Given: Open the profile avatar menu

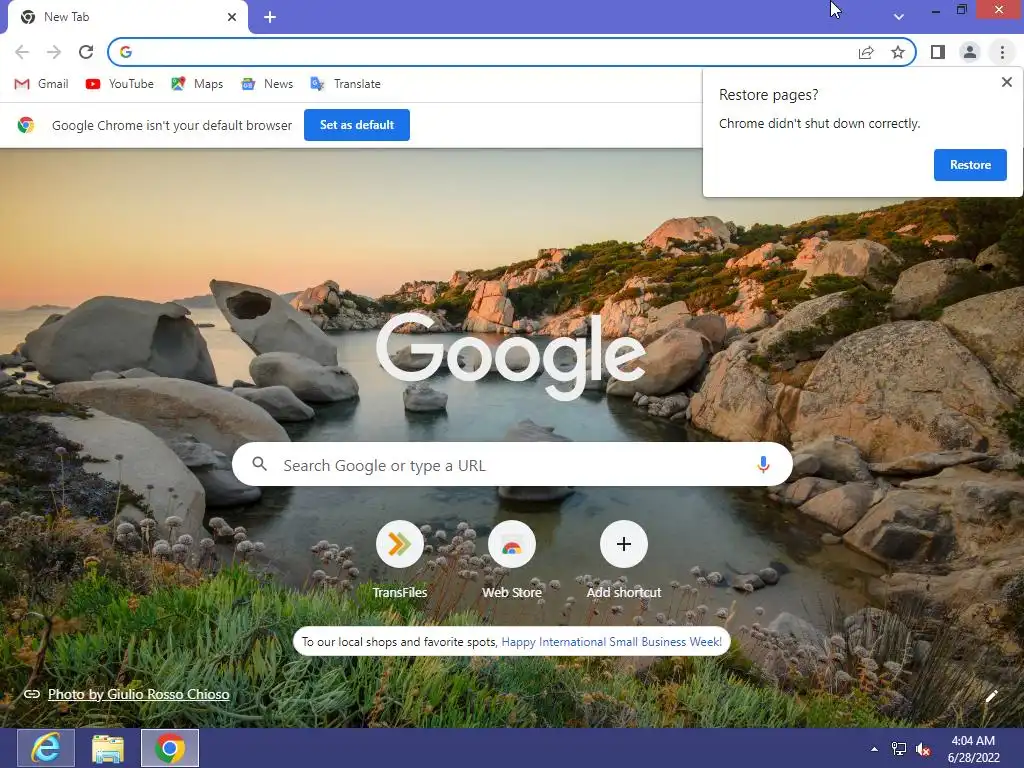Looking at the screenshot, I should tap(970, 52).
